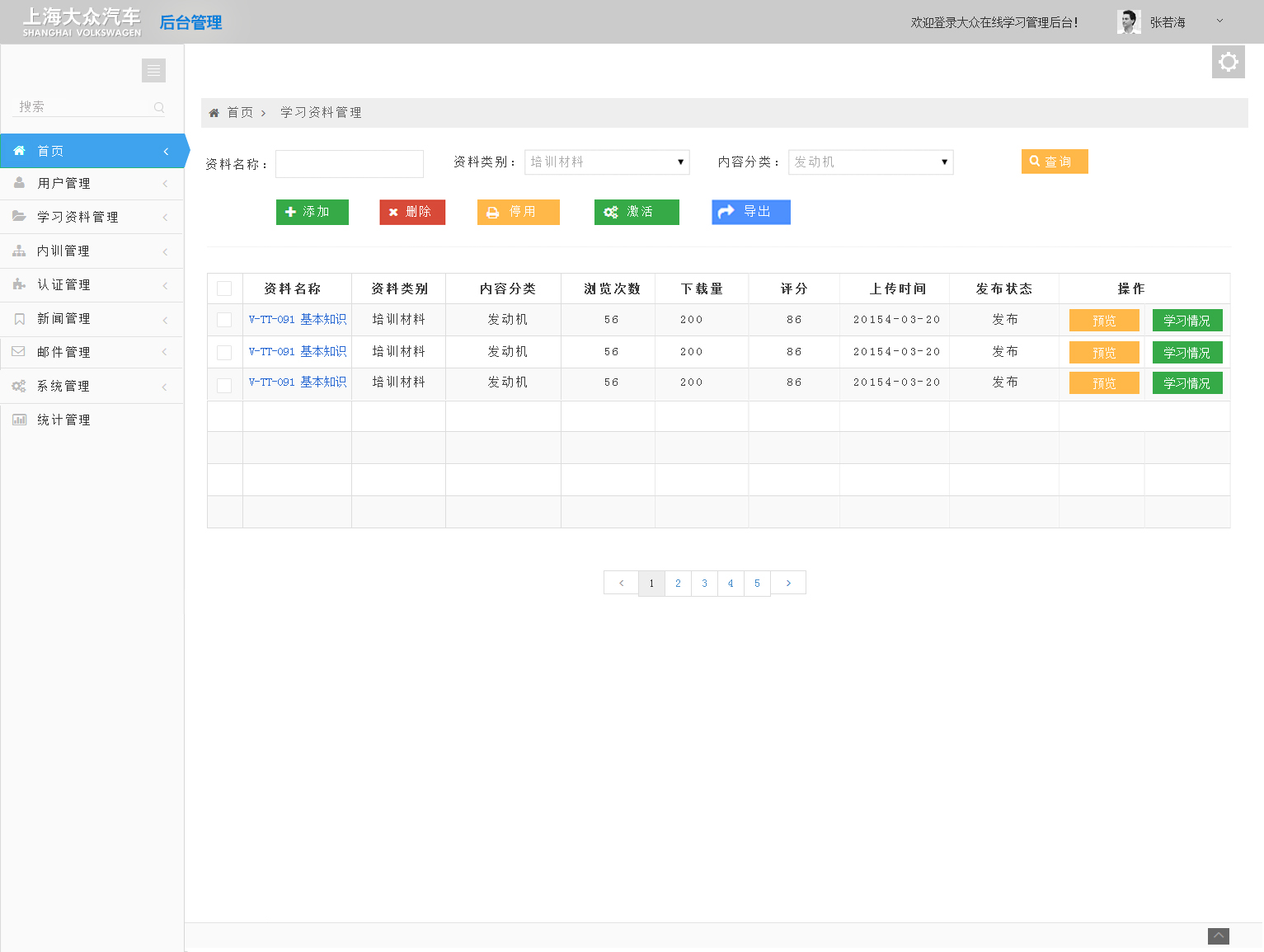Go to next page arrow in pagination
Screen dimensions: 1264x952
coord(788,583)
